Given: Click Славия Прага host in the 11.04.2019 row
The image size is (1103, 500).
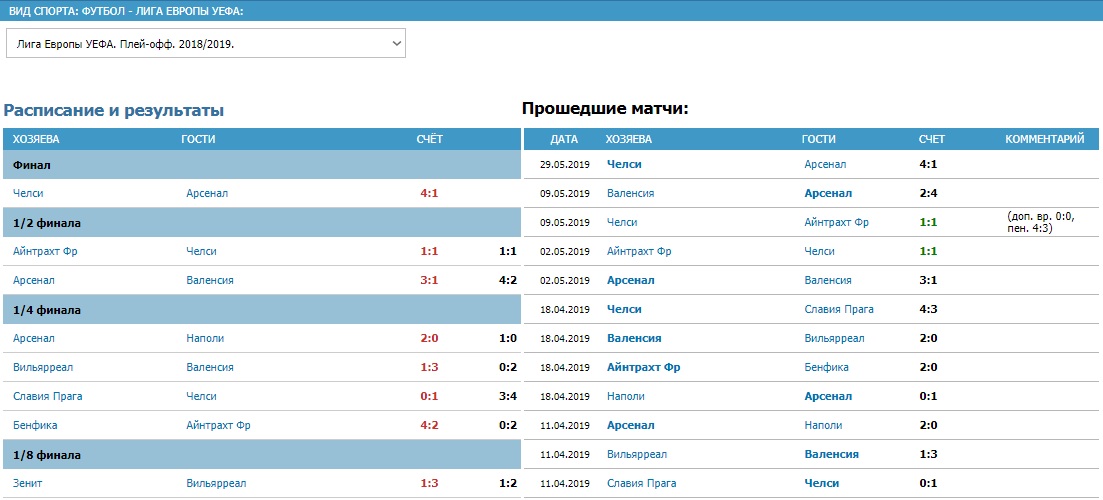Looking at the screenshot, I should point(642,483).
